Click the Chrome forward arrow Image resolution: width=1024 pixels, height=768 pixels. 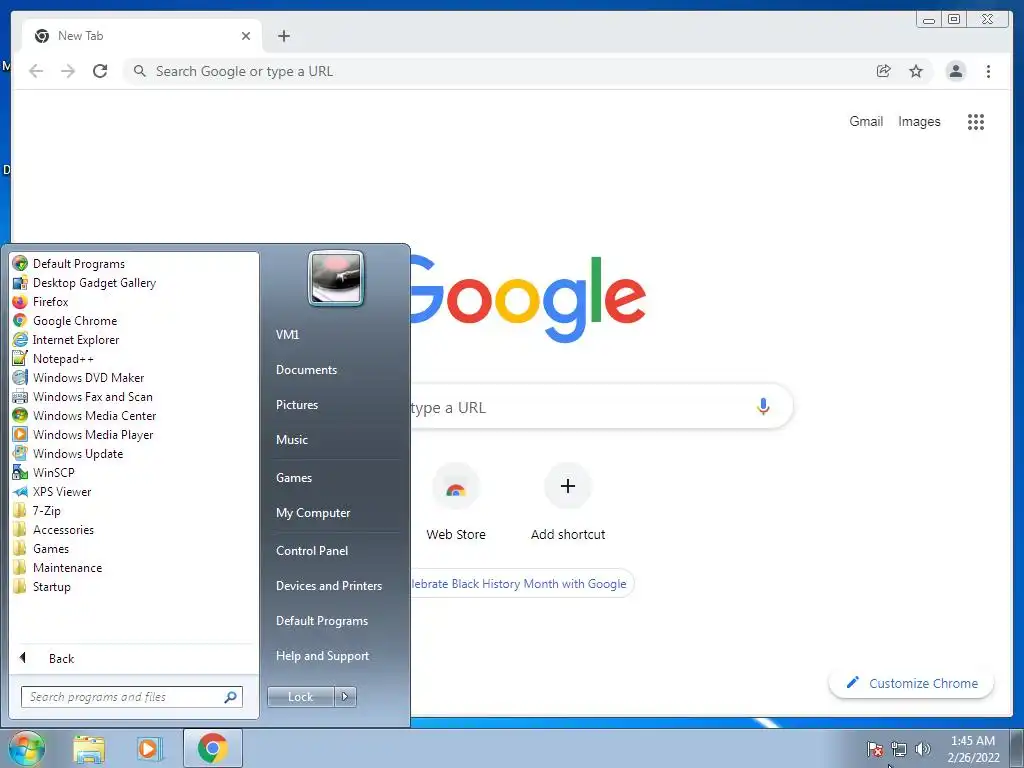click(x=68, y=71)
